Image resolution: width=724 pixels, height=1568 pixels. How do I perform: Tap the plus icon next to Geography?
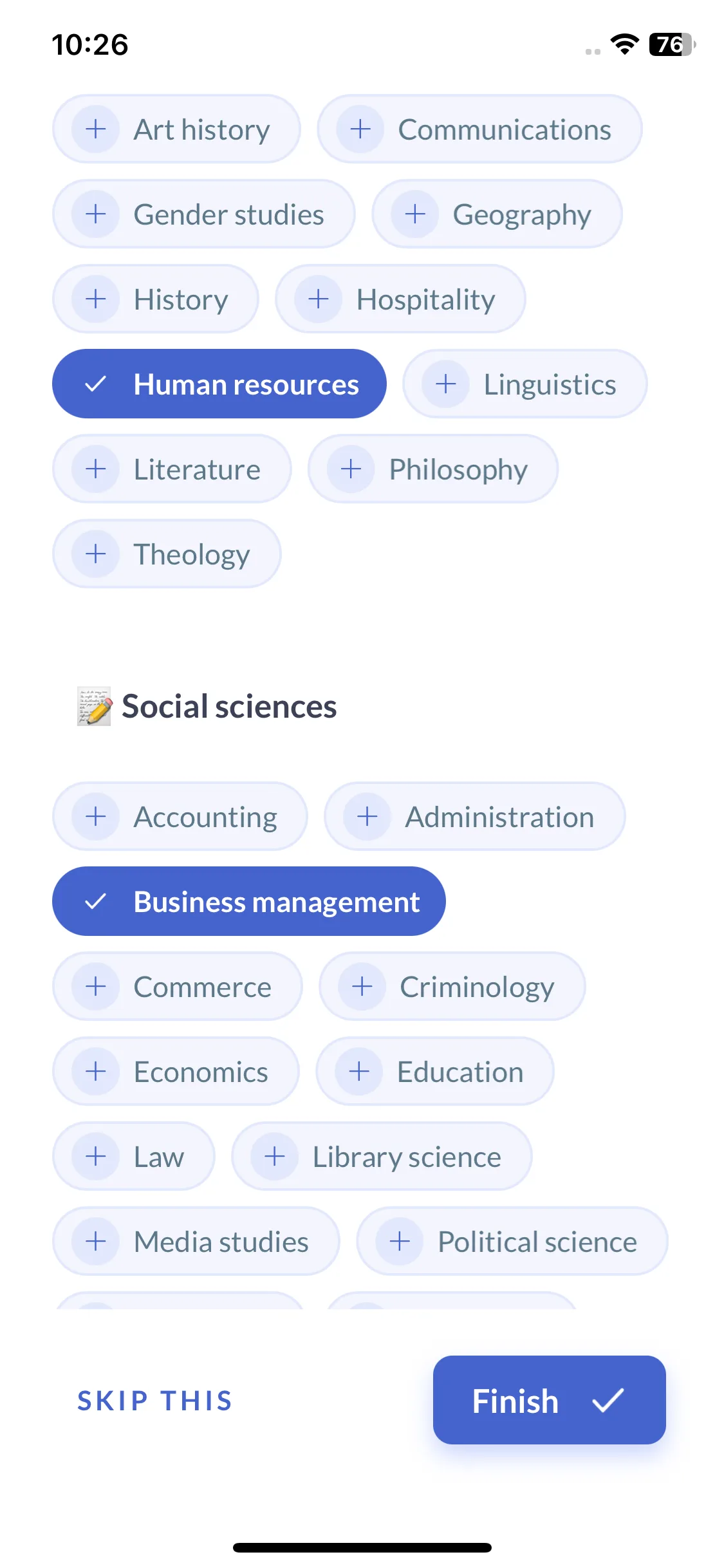pyautogui.click(x=415, y=214)
